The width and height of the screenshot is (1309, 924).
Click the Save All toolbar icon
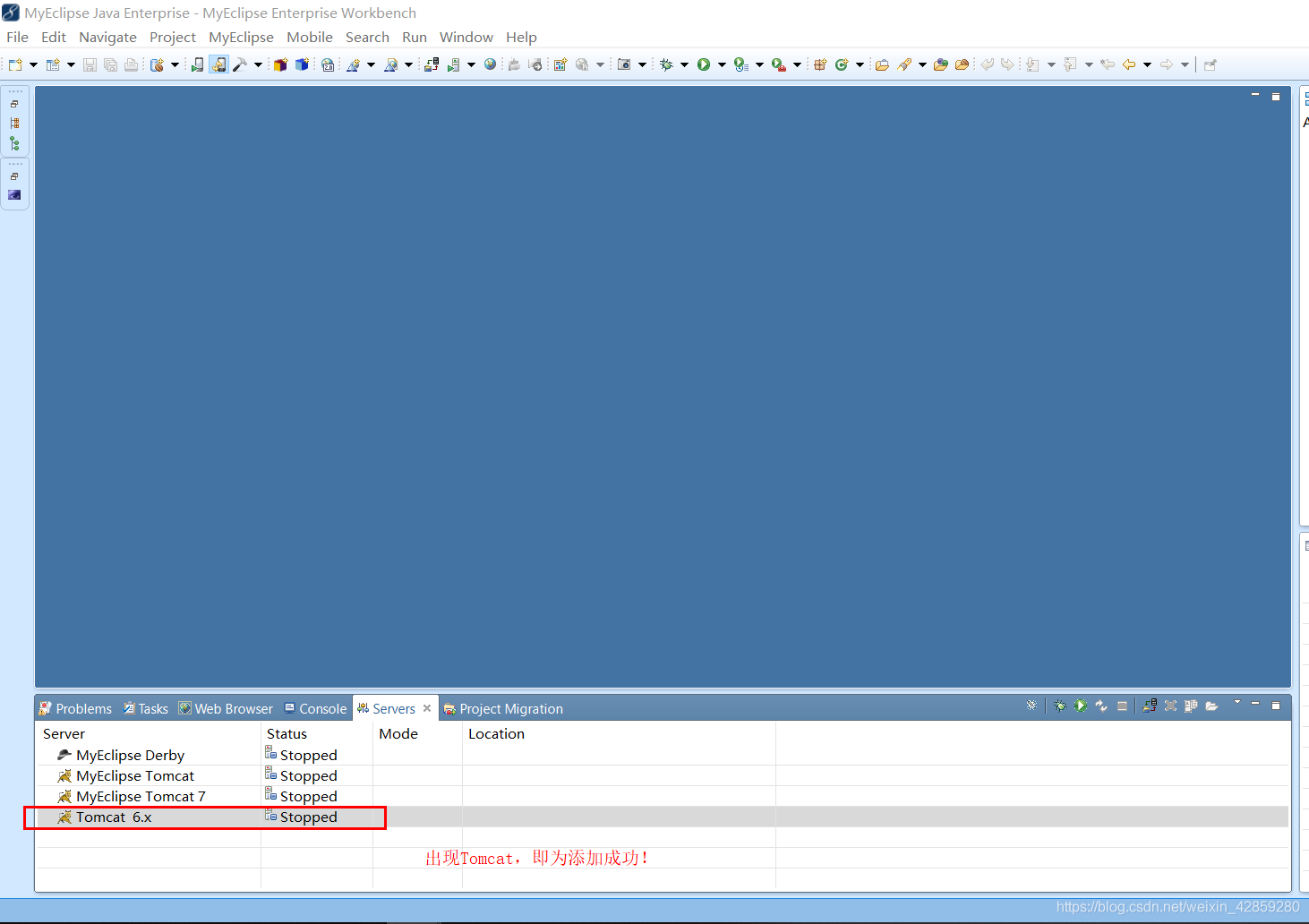(110, 64)
